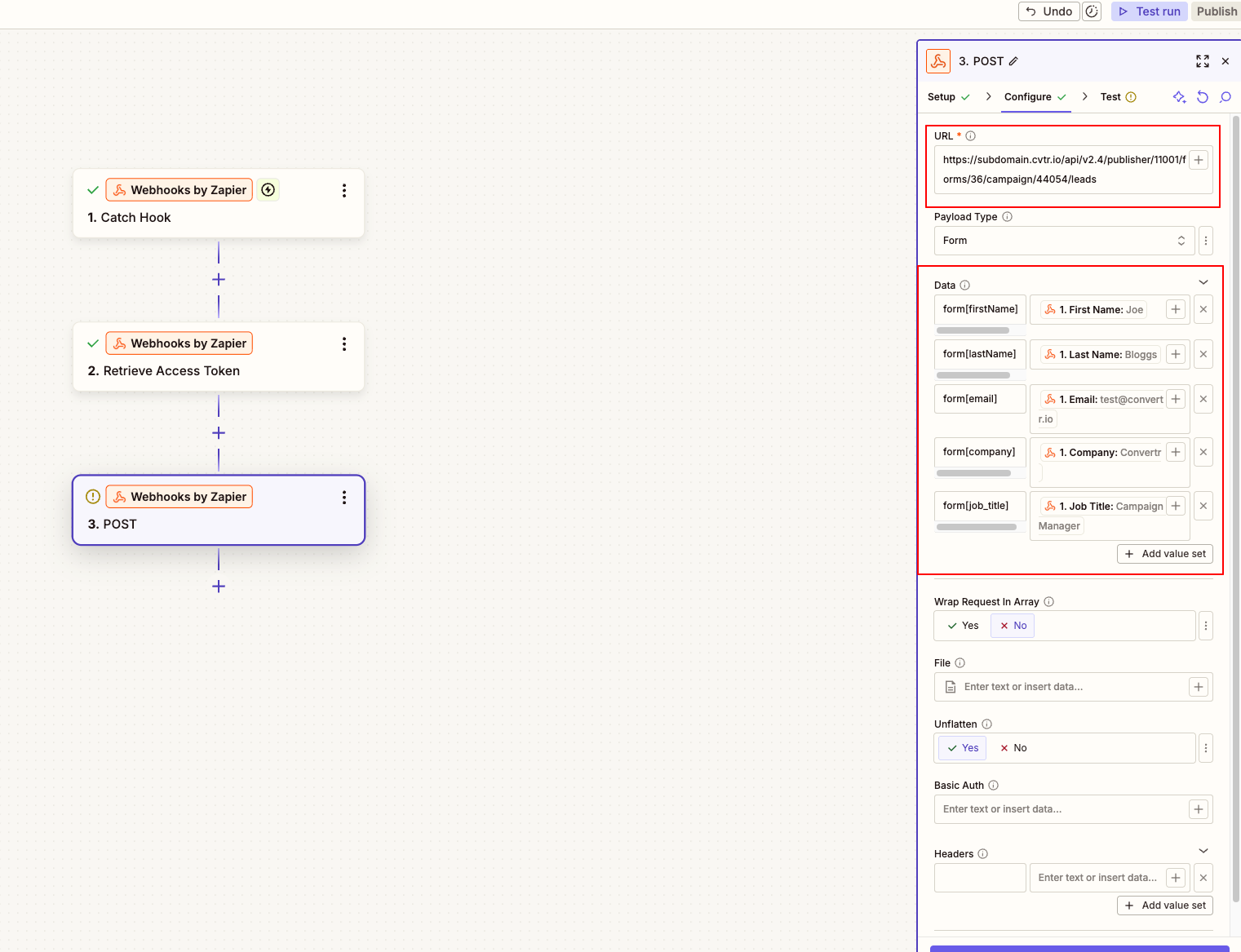
Task: Delete the form[company] data row
Action: tap(1203, 452)
